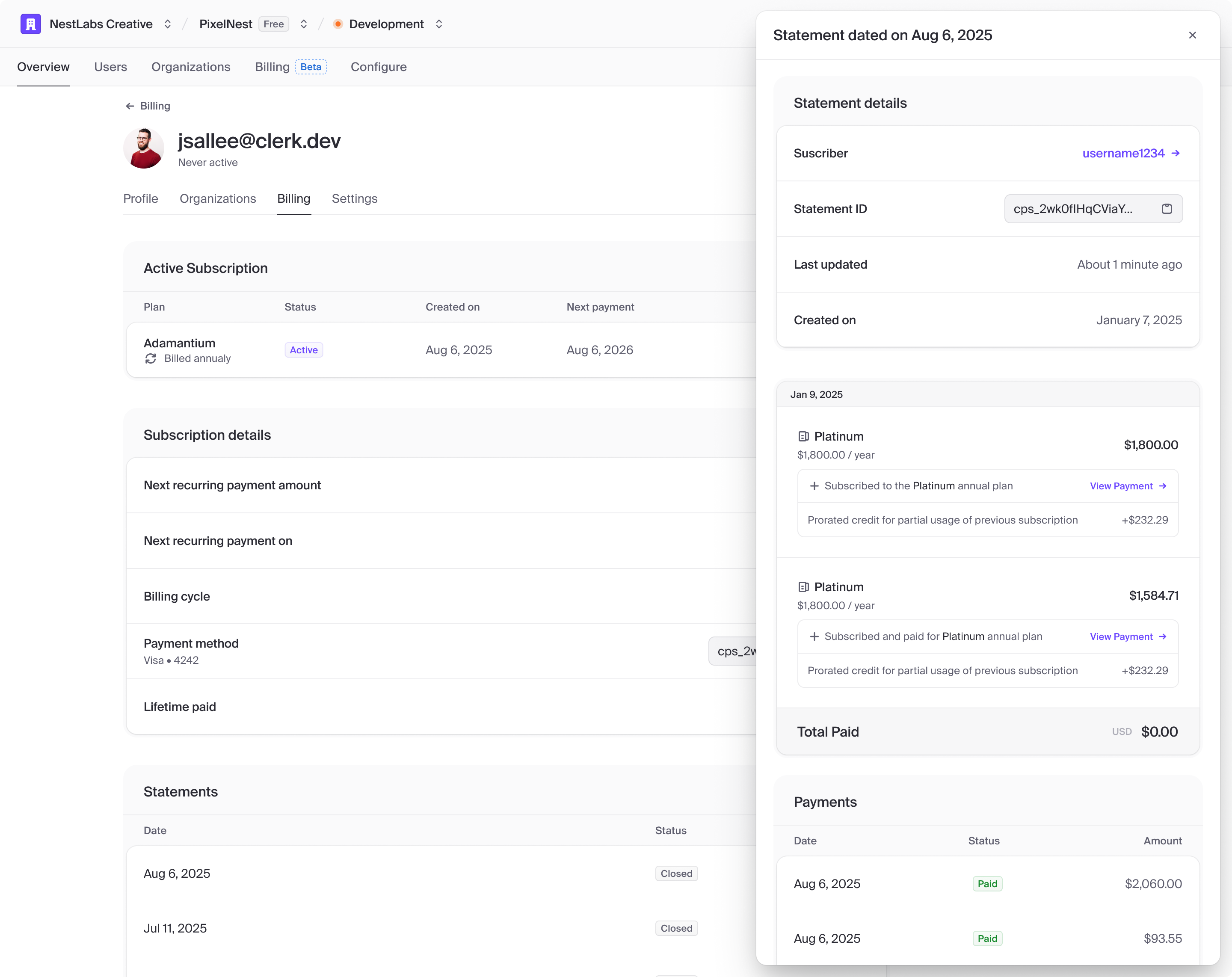Click the $1,584.71 Platinum amount
The image size is (1232, 977).
(1154, 595)
